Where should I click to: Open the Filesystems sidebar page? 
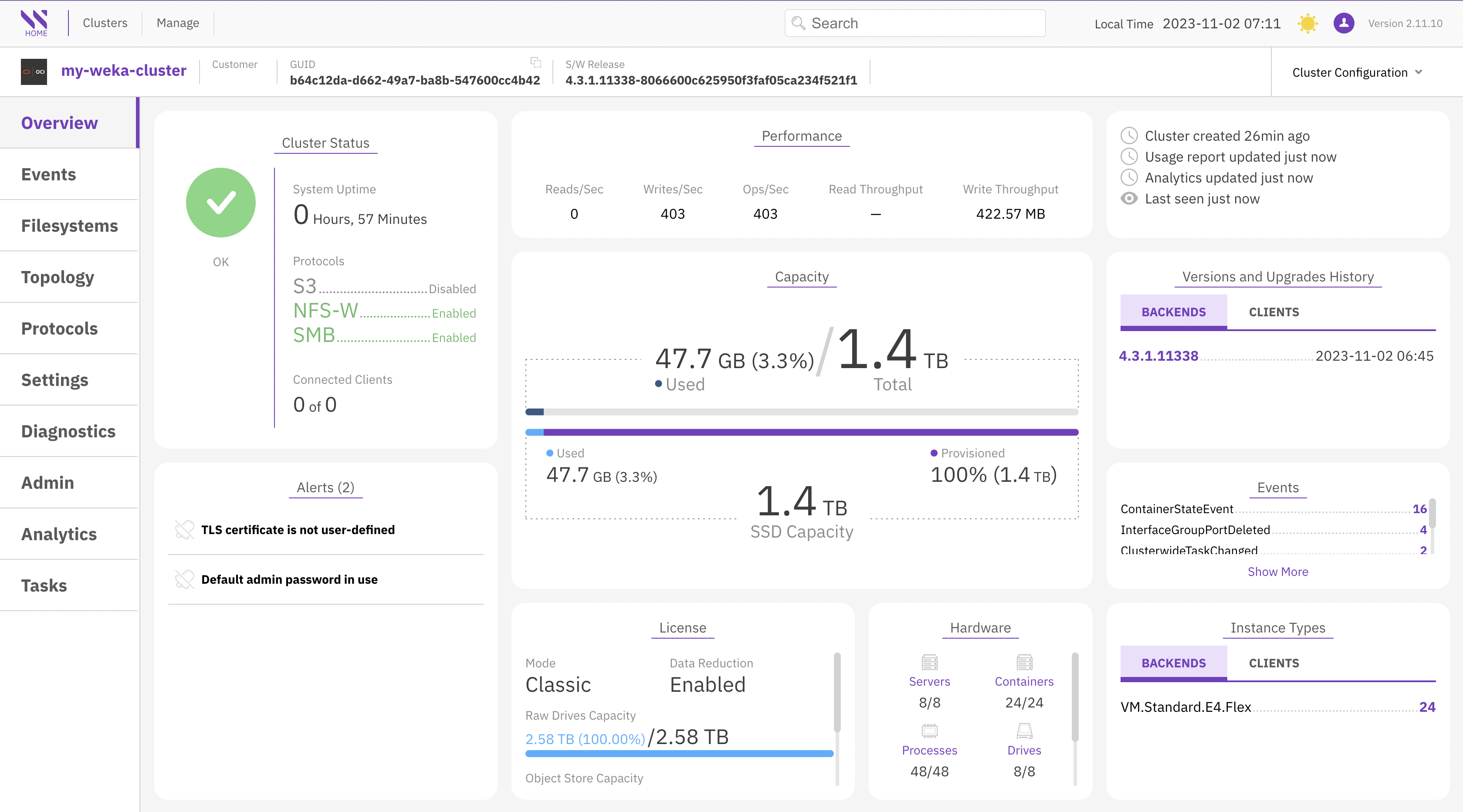pos(69,225)
